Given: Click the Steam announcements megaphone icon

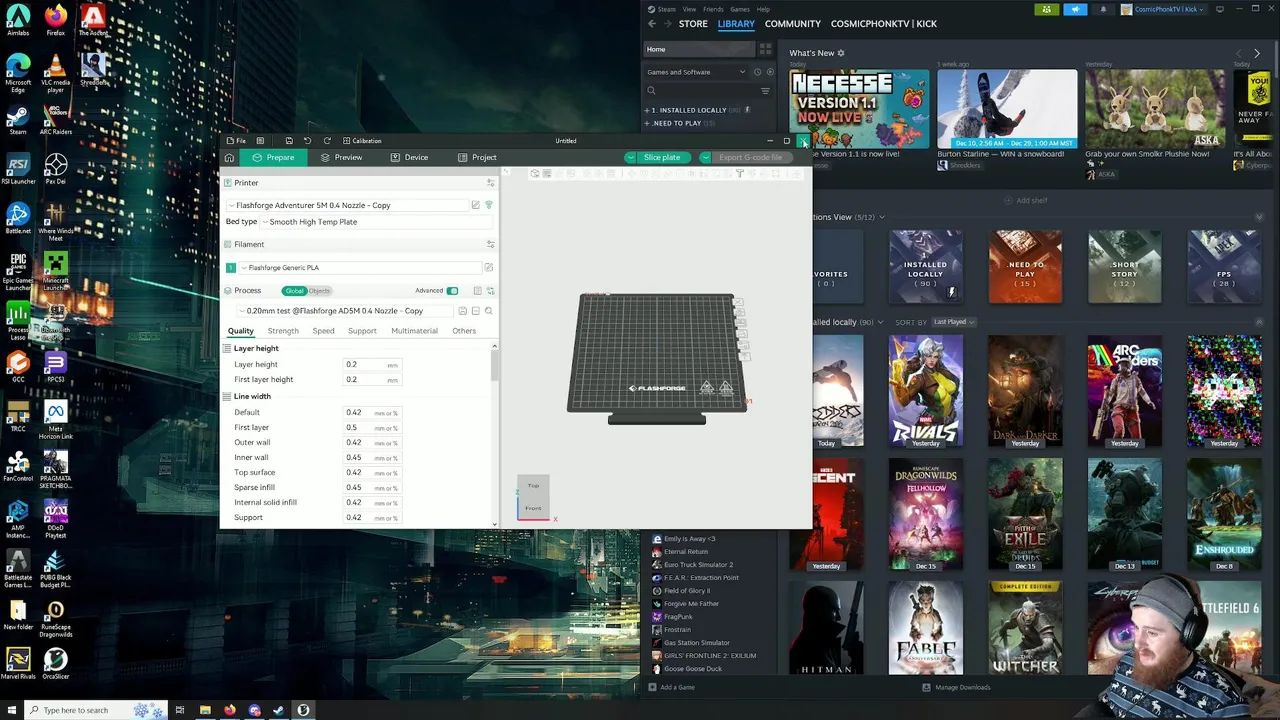Looking at the screenshot, I should tap(1075, 9).
